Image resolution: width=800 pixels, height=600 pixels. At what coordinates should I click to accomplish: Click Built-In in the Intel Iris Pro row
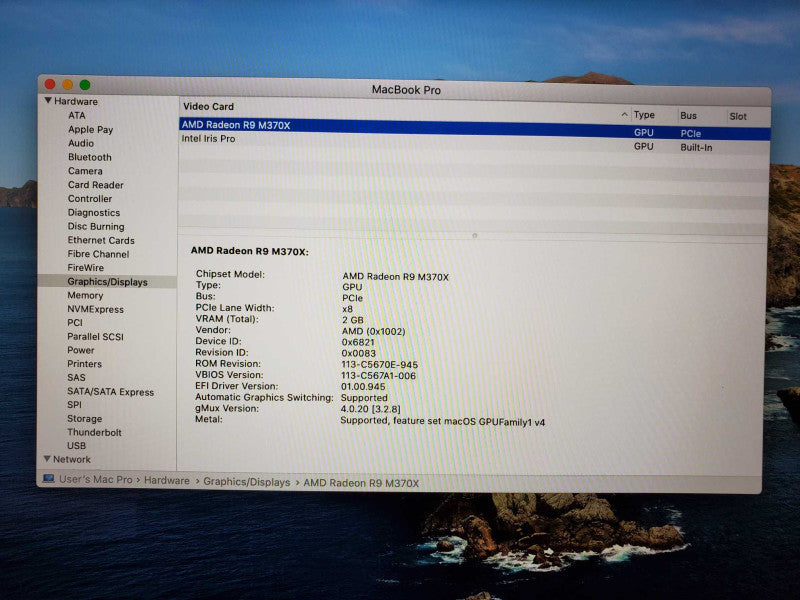point(696,147)
